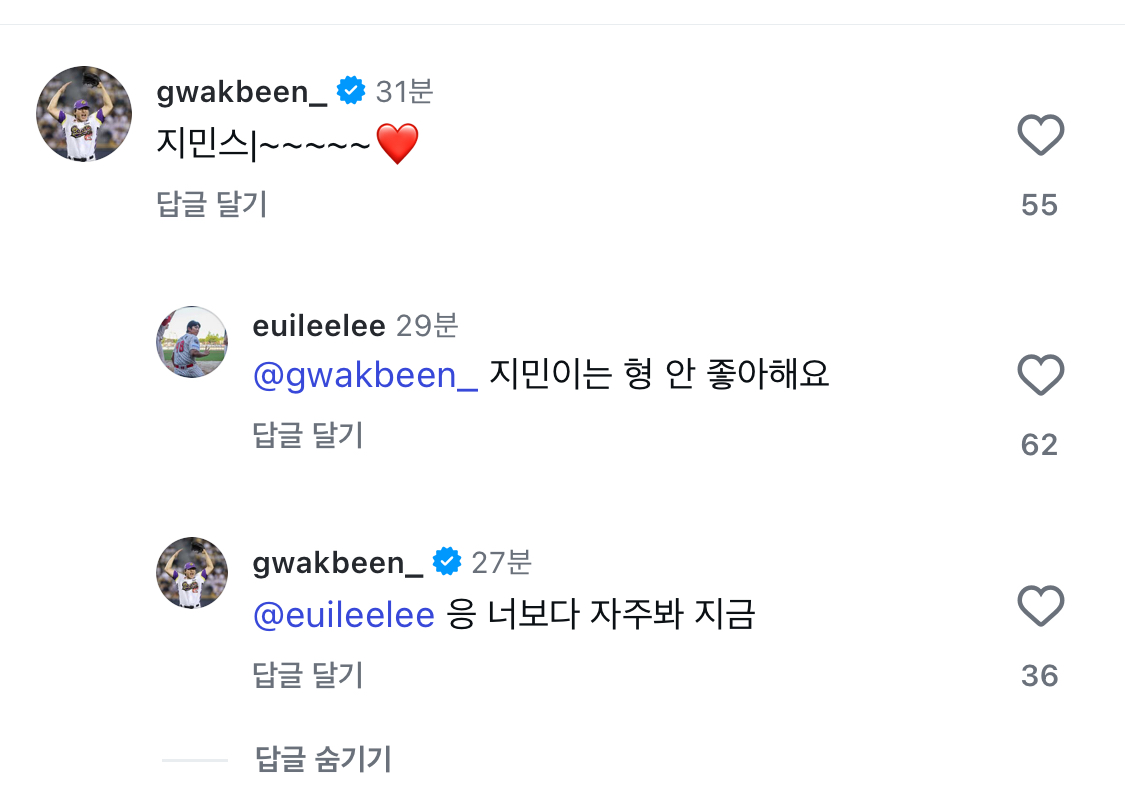
Task: Open gwakbeen_ avatar on the last reply
Action: pos(192,573)
